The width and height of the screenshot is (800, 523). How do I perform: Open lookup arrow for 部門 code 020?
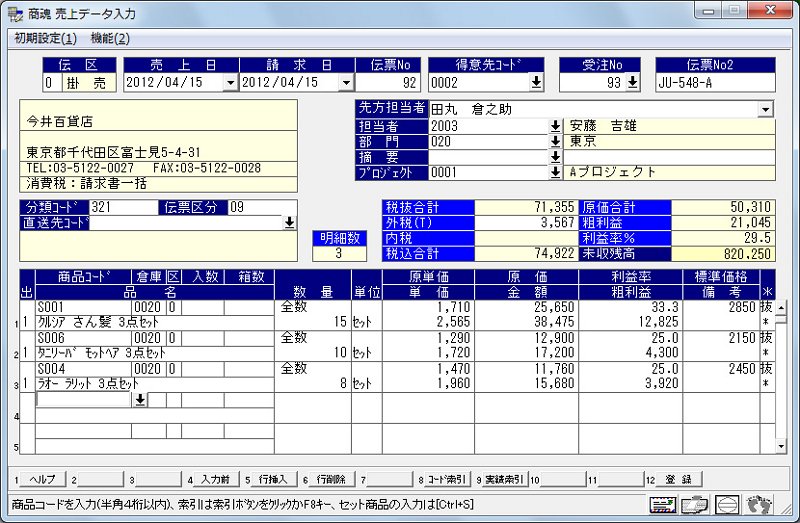[x=555, y=141]
